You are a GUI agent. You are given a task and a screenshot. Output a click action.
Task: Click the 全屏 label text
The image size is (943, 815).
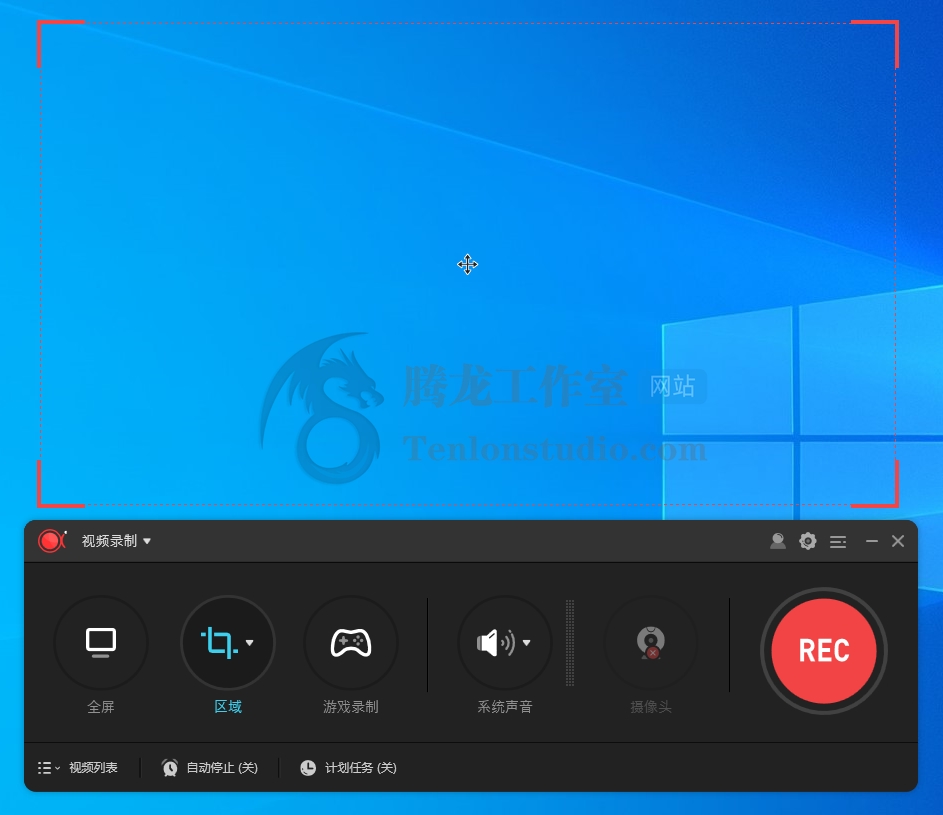click(100, 707)
